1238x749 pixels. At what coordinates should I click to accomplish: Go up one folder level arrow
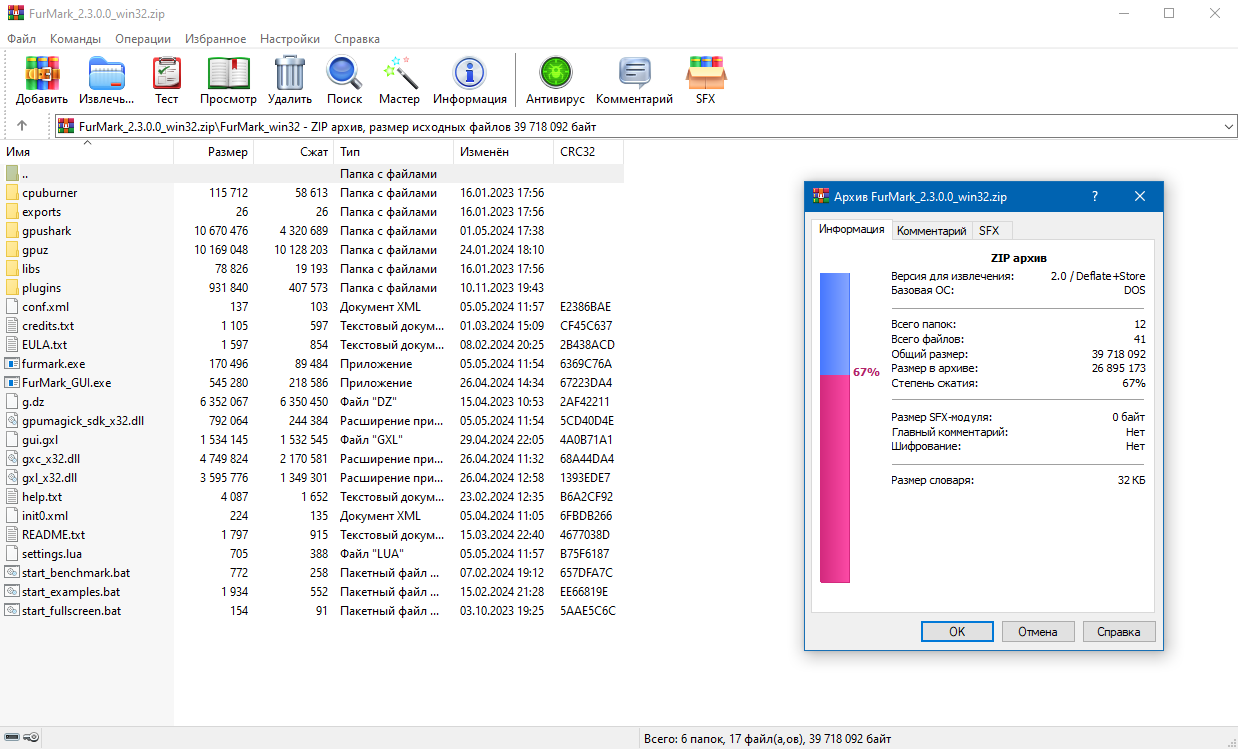coord(22,127)
